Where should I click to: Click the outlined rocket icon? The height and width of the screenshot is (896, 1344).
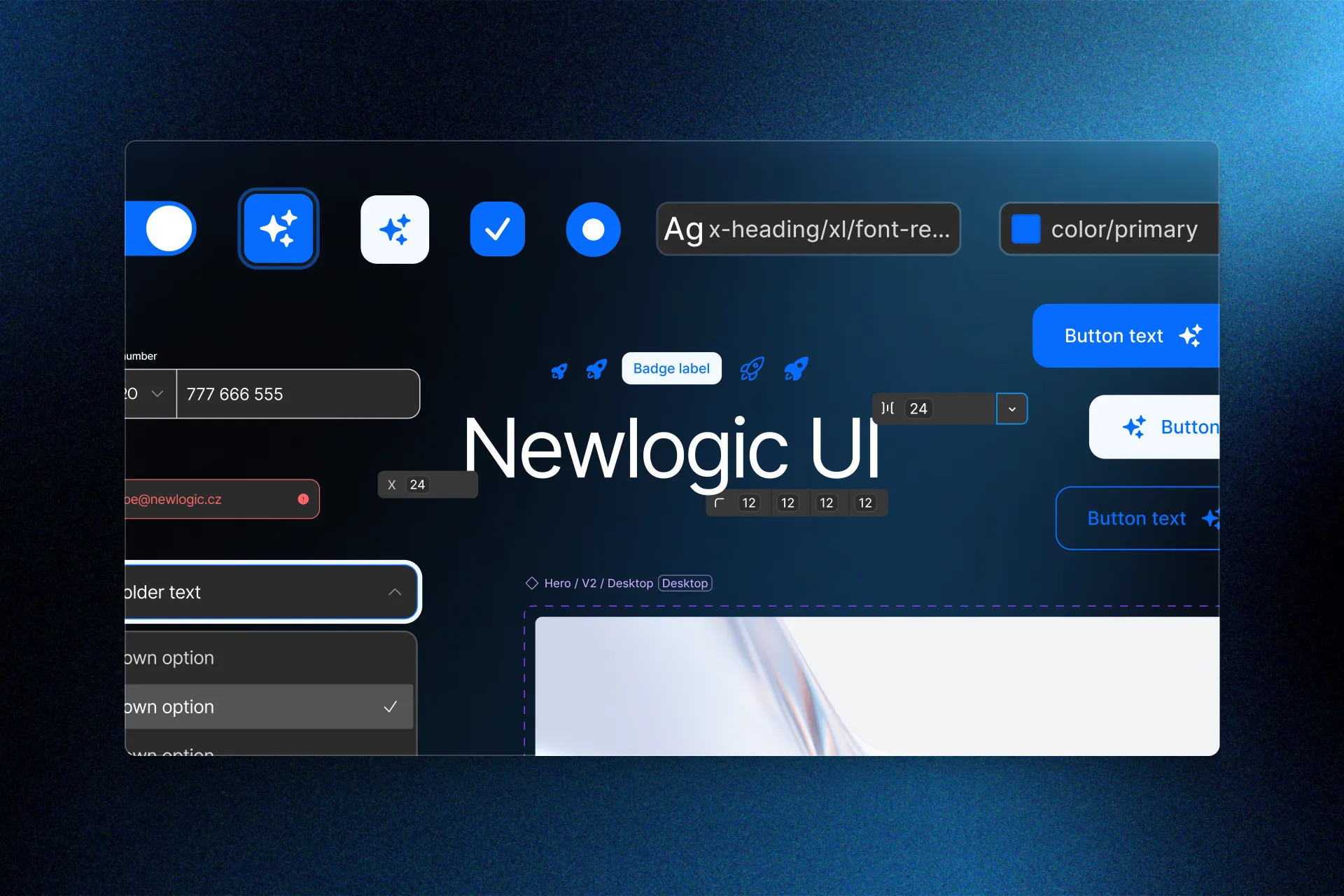[752, 369]
